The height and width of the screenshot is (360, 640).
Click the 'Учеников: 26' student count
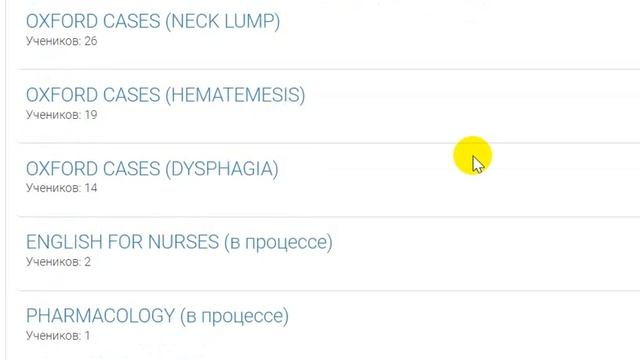click(x=62, y=41)
